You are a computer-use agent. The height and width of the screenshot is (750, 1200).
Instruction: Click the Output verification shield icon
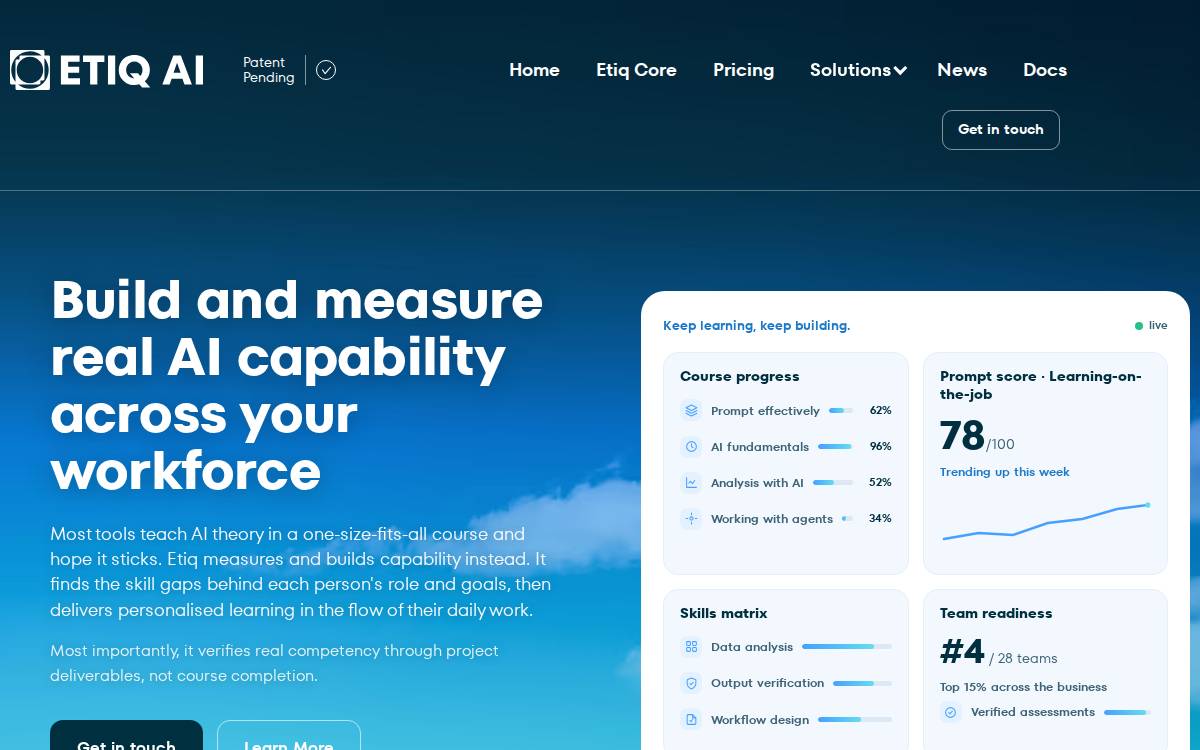pyautogui.click(x=691, y=683)
